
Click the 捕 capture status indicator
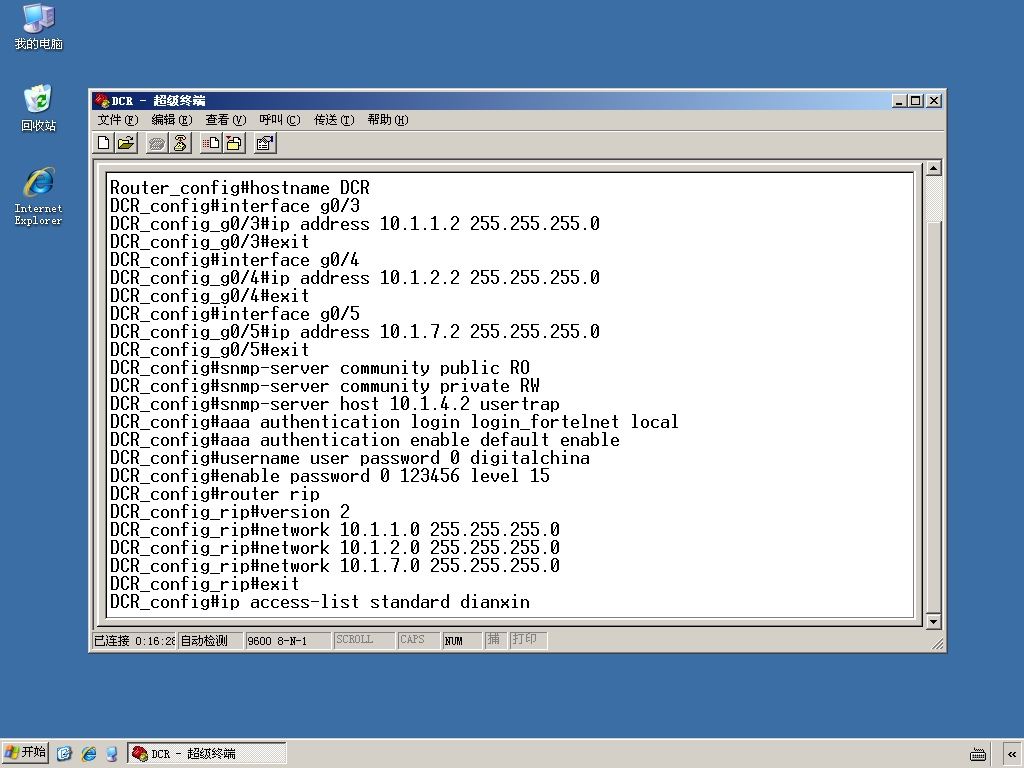[495, 640]
